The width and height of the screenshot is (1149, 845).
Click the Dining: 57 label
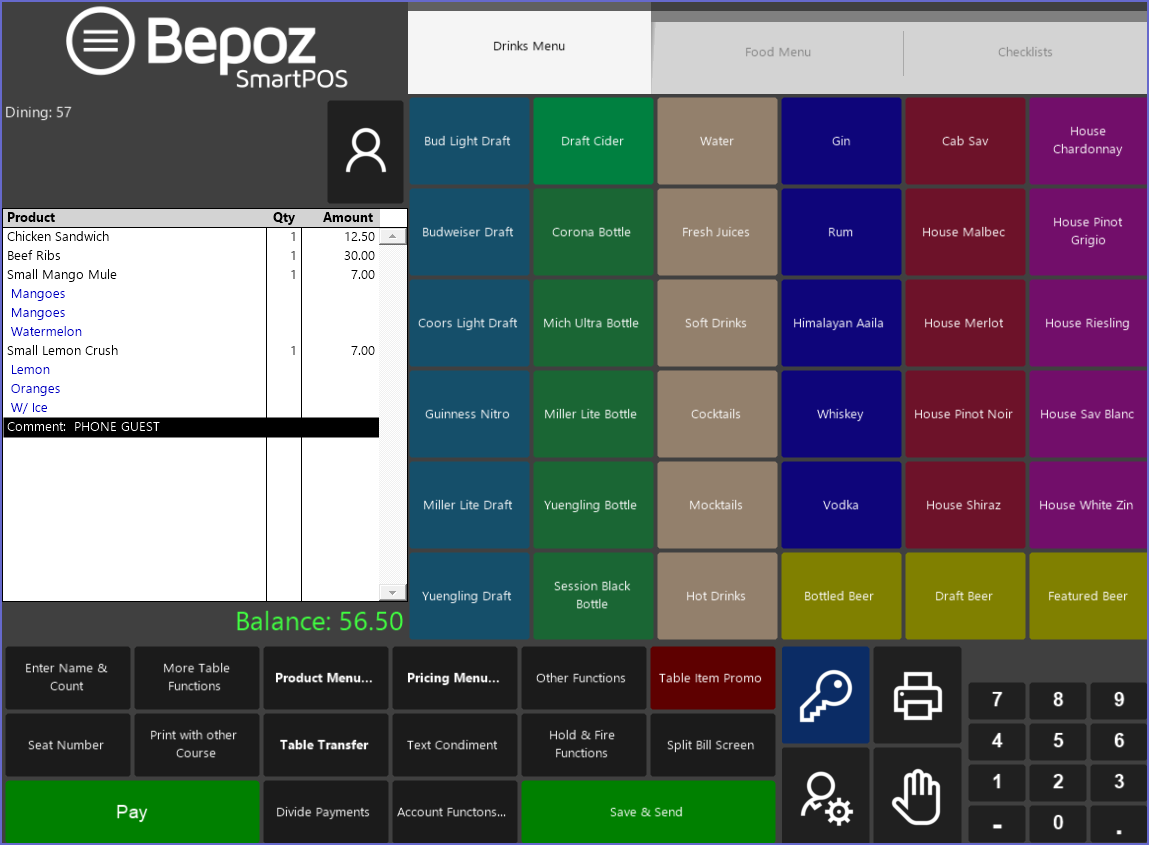(38, 112)
